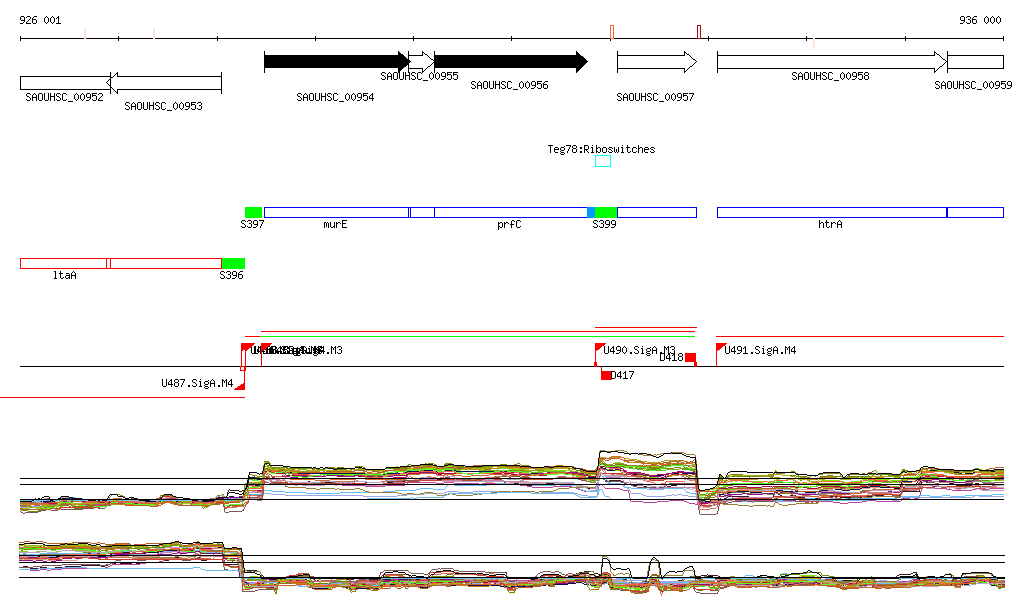Click the cyan Teg78 riboswitch box
1024x611 pixels.
point(603,161)
